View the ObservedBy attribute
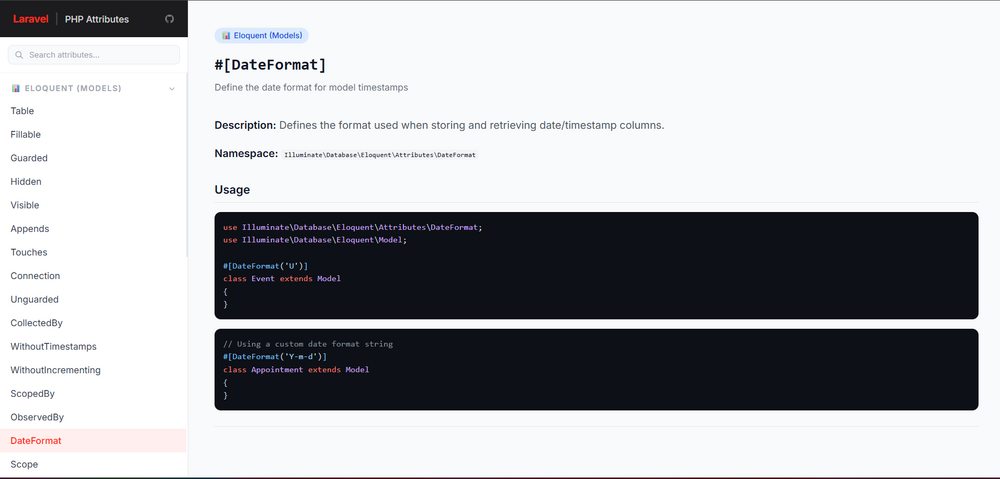The width and height of the screenshot is (1000, 479). (x=93, y=418)
